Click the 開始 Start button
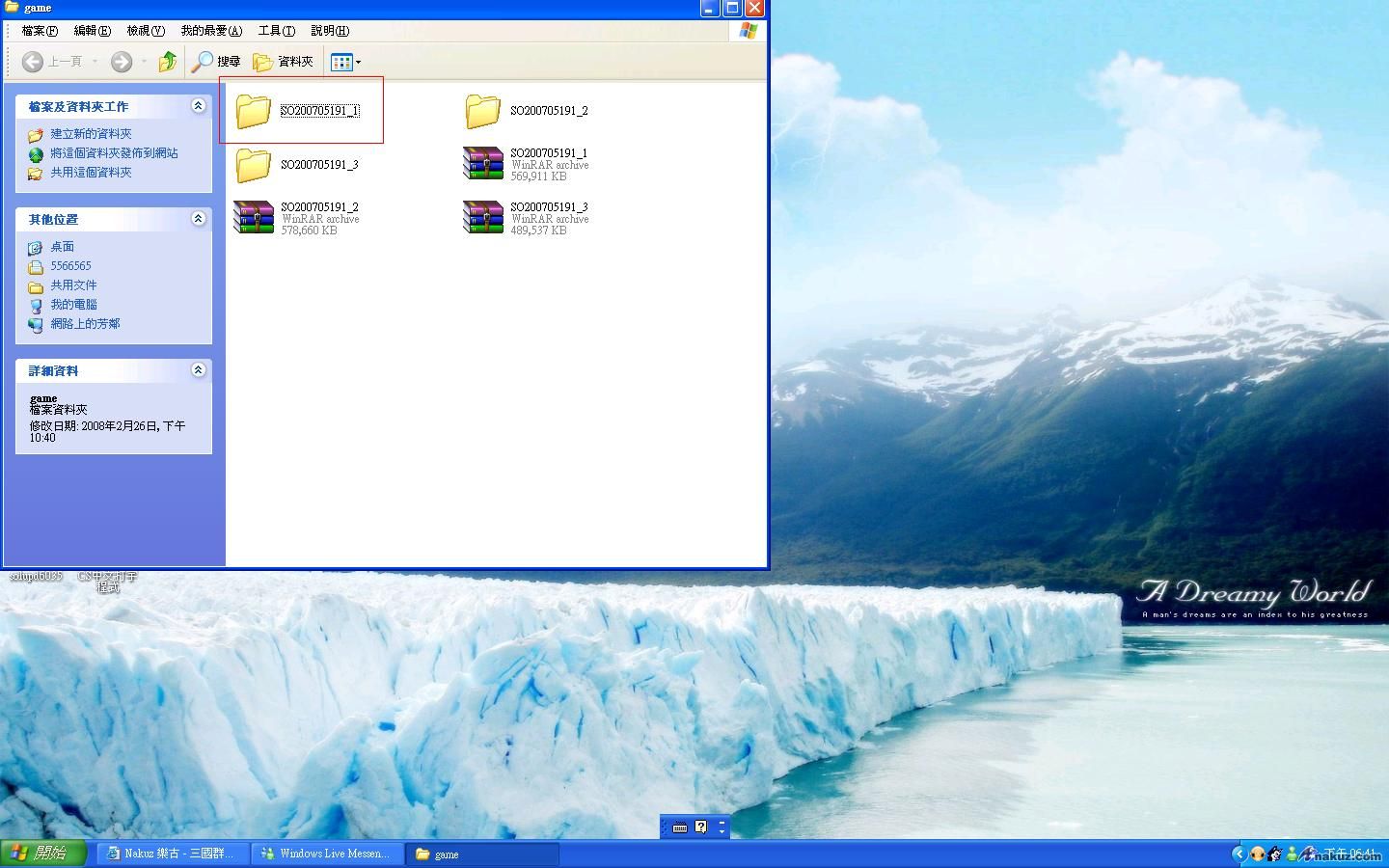This screenshot has height=868, width=1389. coord(42,854)
